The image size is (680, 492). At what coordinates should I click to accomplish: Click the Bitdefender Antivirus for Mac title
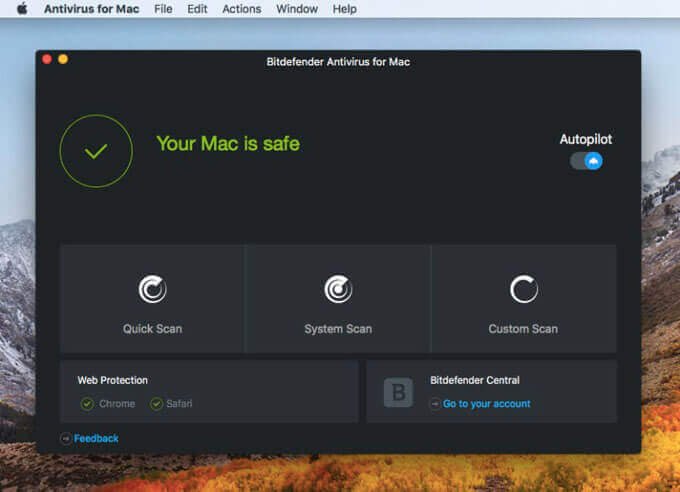[338, 62]
